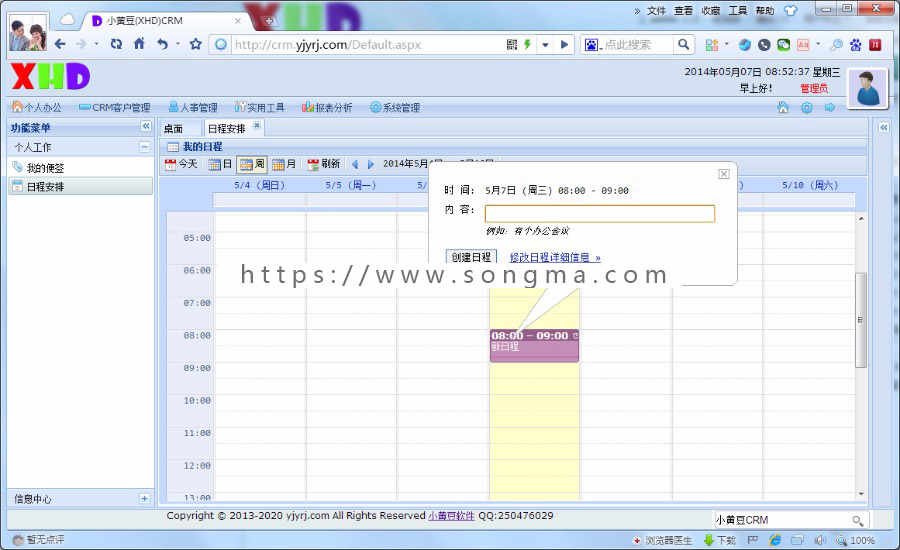This screenshot has height=550, width=900.
Task: Click the blue logout arrow header icon
Action: [x=830, y=107]
